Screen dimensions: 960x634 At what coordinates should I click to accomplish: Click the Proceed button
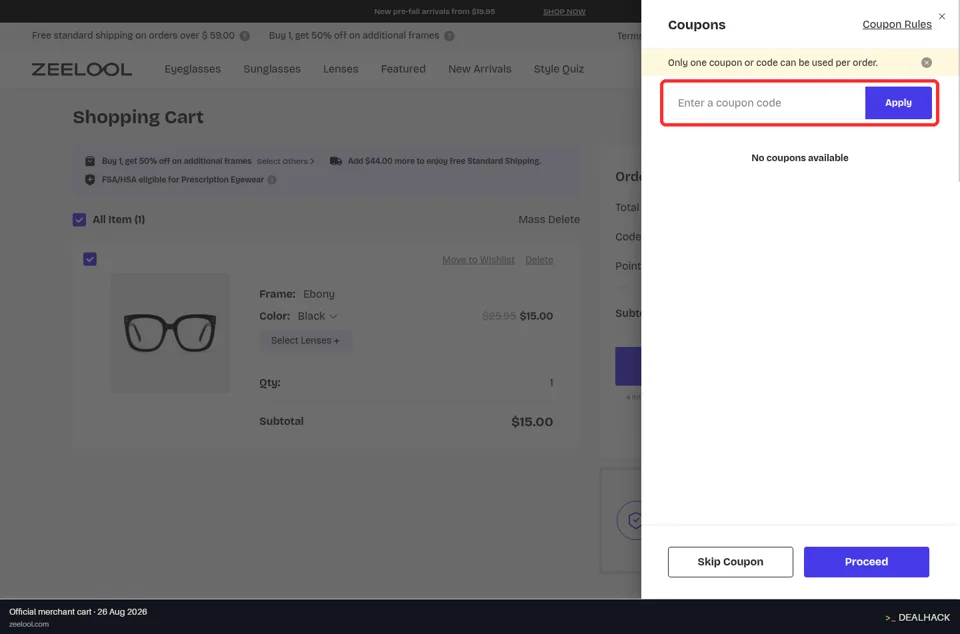[x=866, y=562]
